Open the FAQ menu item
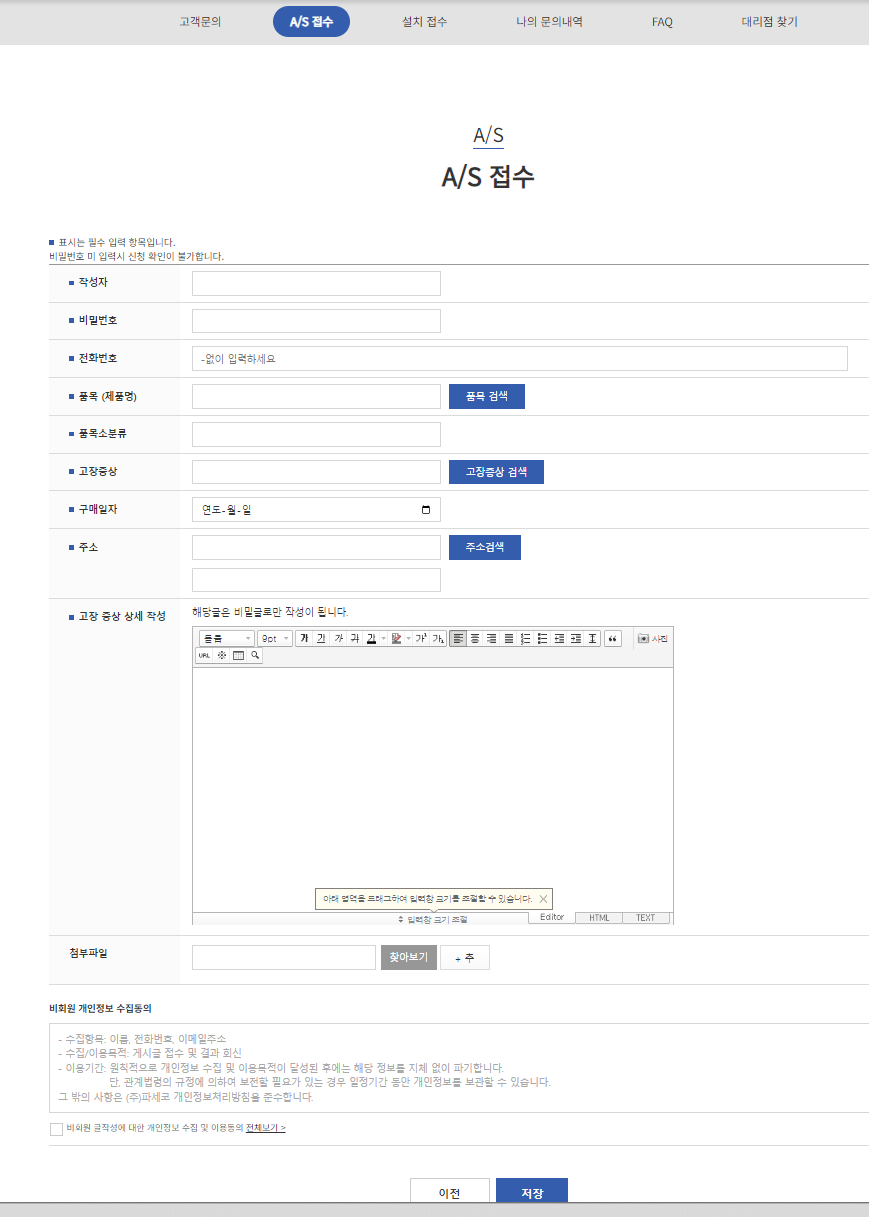 pos(661,22)
